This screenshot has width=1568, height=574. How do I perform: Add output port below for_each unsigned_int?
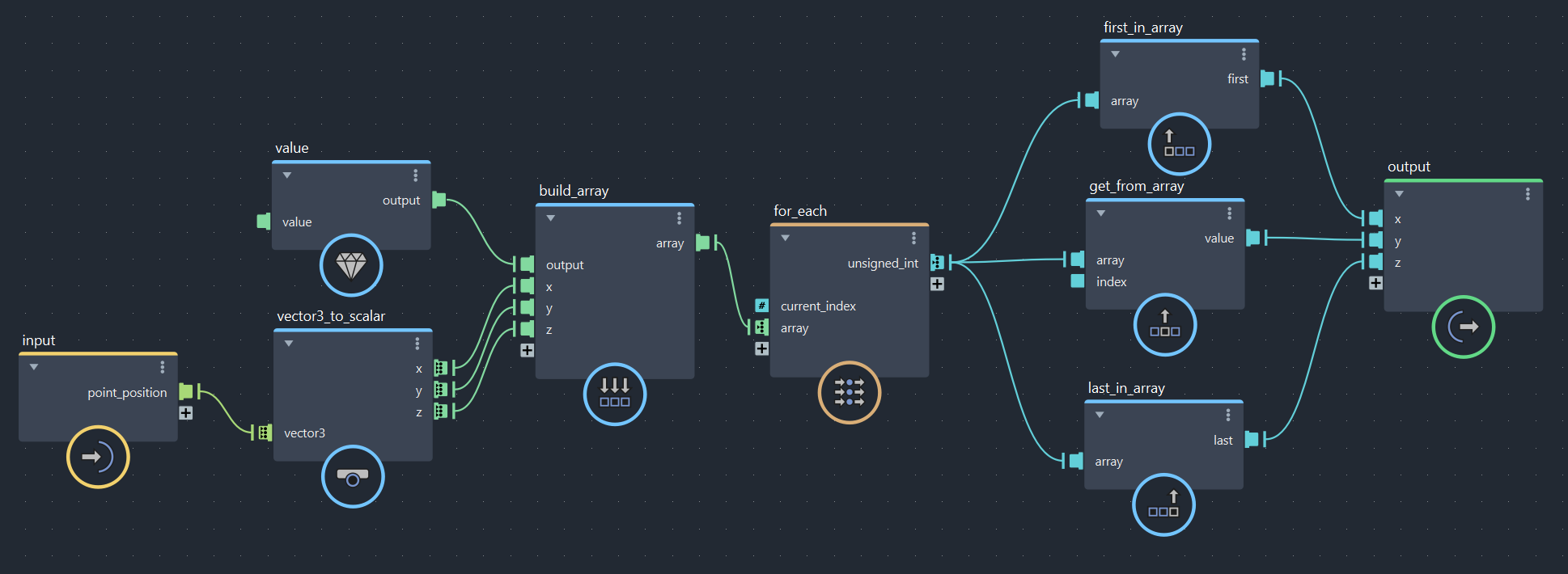(937, 284)
